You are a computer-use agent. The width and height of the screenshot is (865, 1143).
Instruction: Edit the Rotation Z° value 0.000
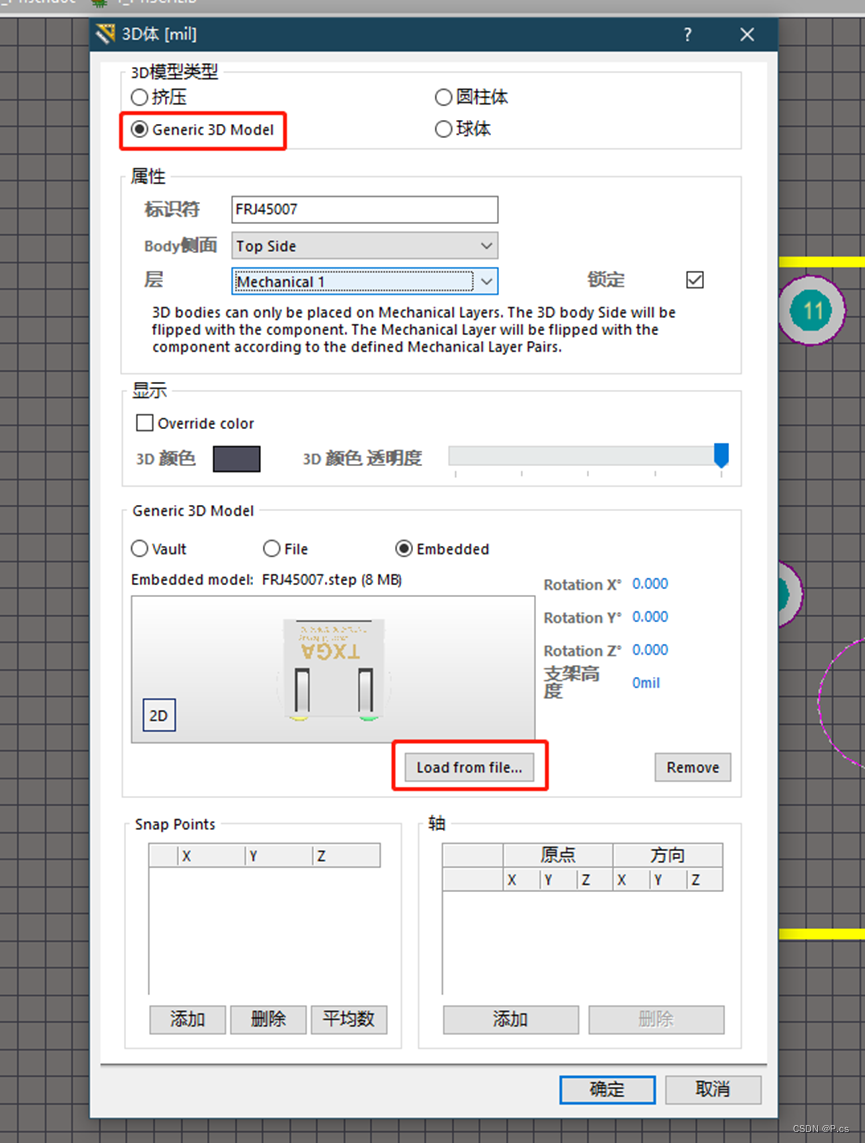click(650, 649)
